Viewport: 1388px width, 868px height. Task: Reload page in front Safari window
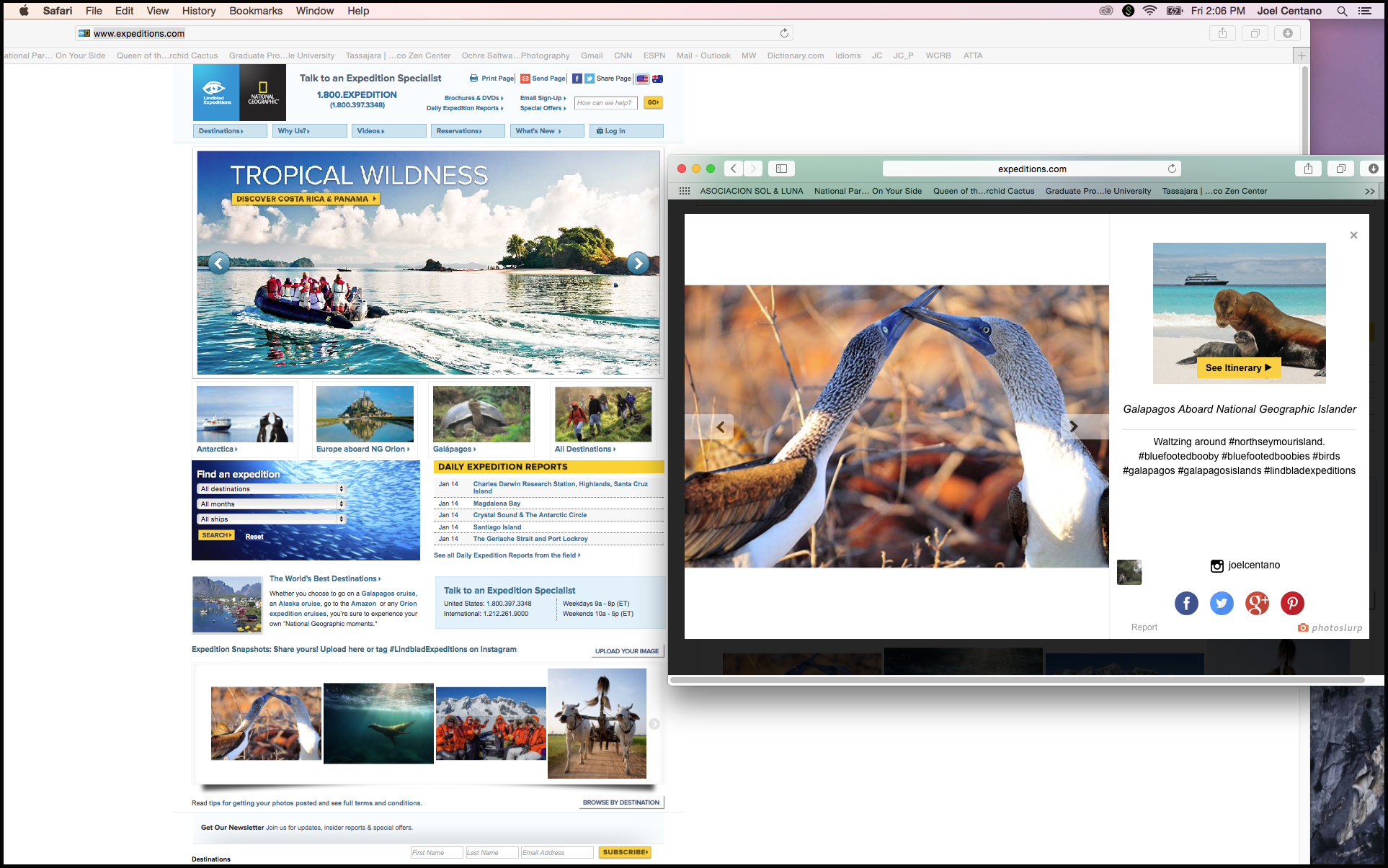(x=1172, y=169)
